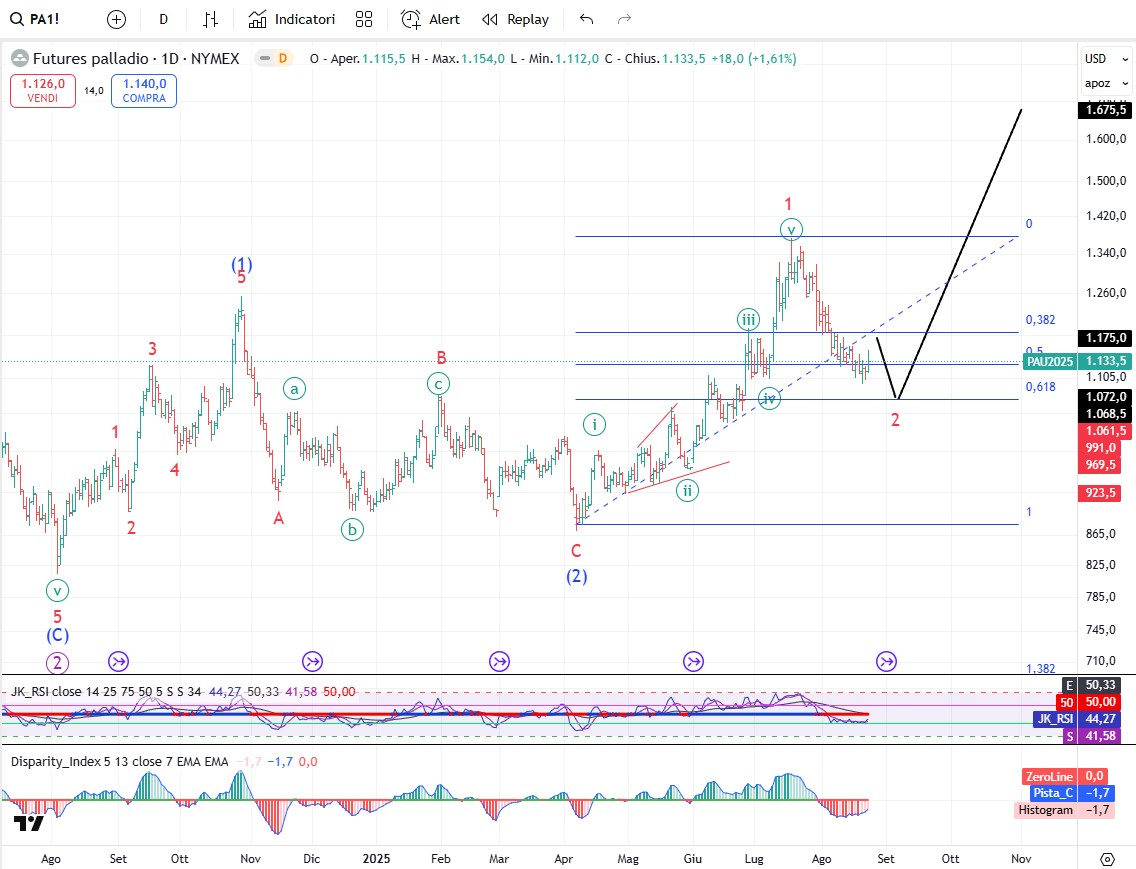This screenshot has height=869, width=1136.
Task: Click the red 923,5 price label
Action: coord(1100,493)
